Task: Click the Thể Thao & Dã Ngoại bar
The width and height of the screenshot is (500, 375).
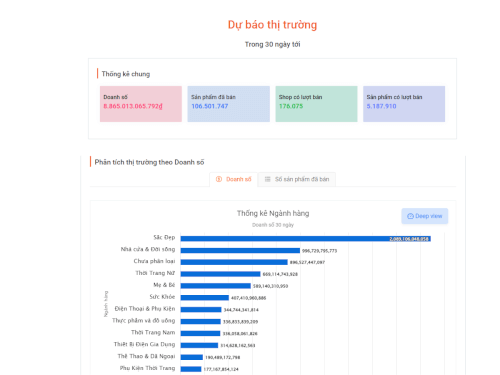Action: (192, 357)
